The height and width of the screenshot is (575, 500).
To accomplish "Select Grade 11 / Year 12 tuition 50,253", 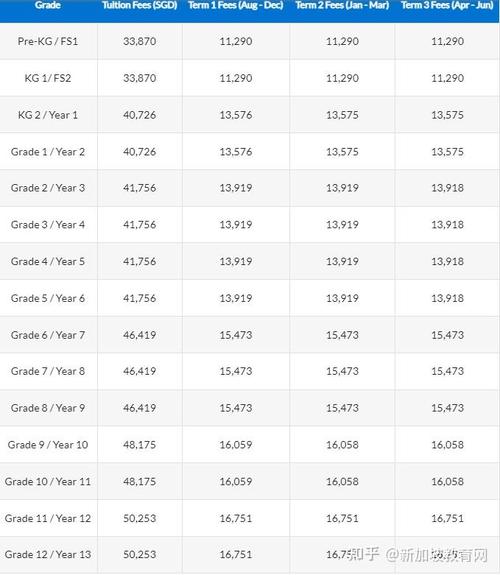I will coord(140,519).
